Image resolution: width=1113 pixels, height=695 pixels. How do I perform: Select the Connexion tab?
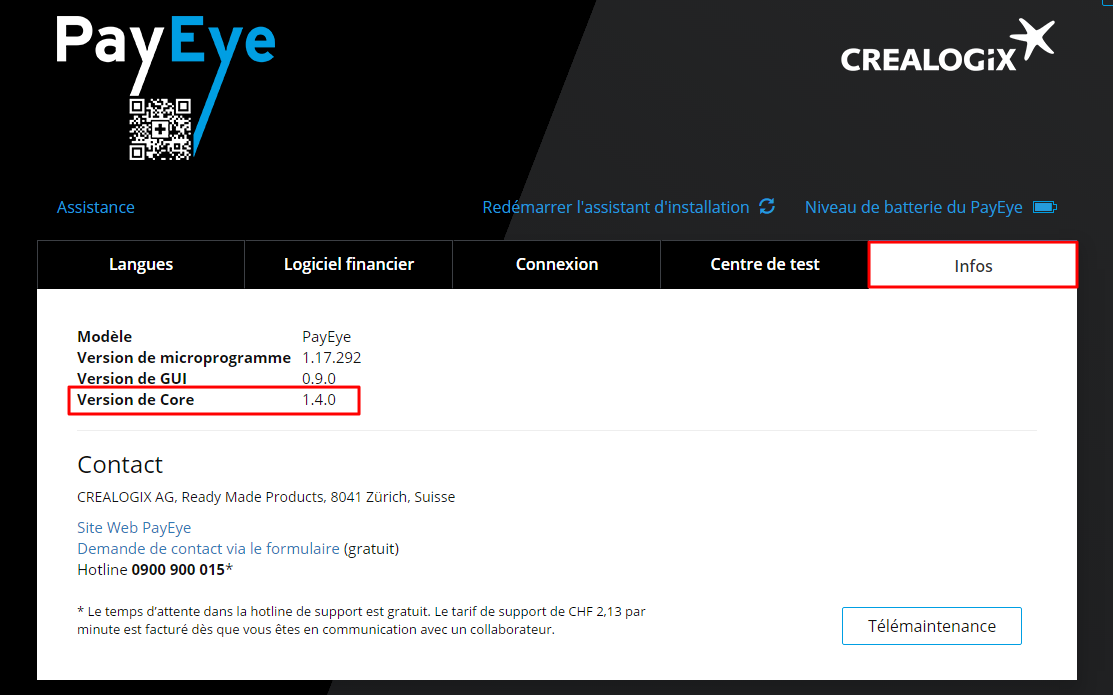(556, 264)
